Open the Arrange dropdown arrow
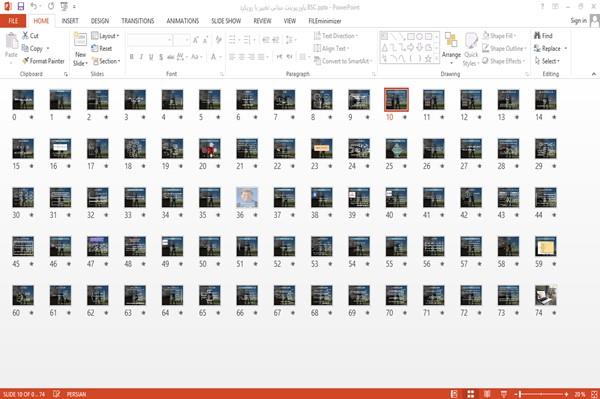Viewport: 600px width, 399px height. pos(451,63)
